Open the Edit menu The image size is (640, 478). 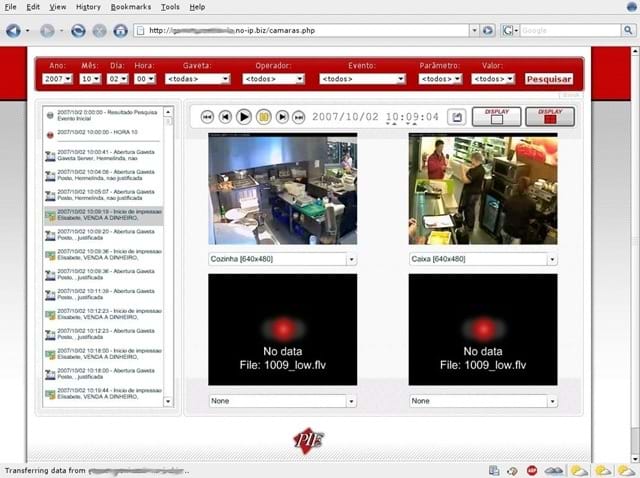33,7
